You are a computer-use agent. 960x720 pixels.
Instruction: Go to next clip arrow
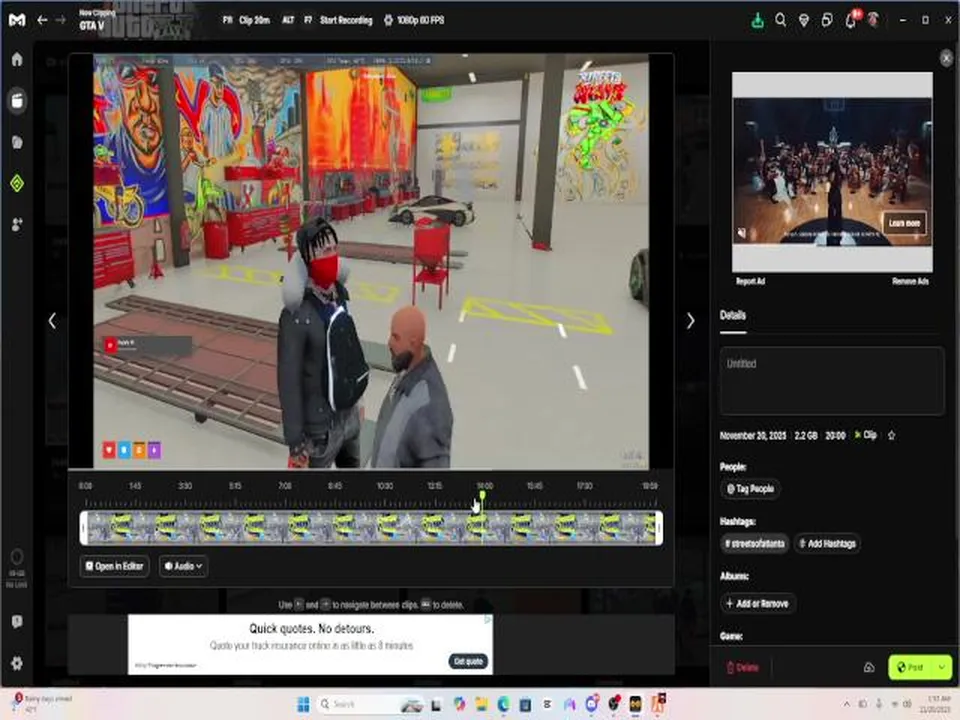(x=691, y=321)
